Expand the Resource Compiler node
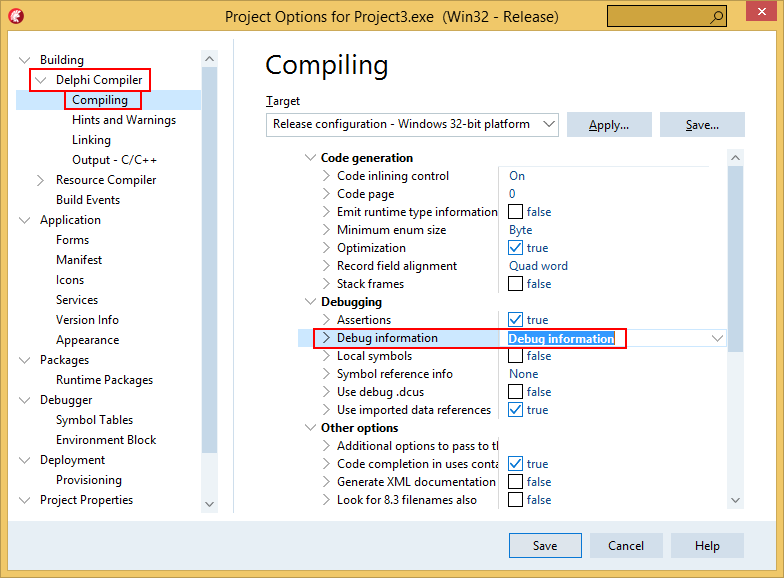 [x=40, y=180]
